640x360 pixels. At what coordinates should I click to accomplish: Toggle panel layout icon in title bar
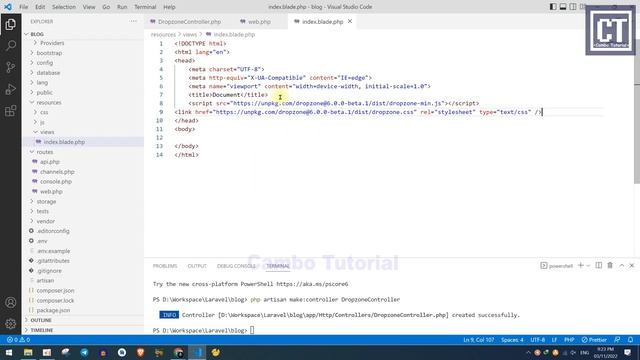tap(563, 7)
